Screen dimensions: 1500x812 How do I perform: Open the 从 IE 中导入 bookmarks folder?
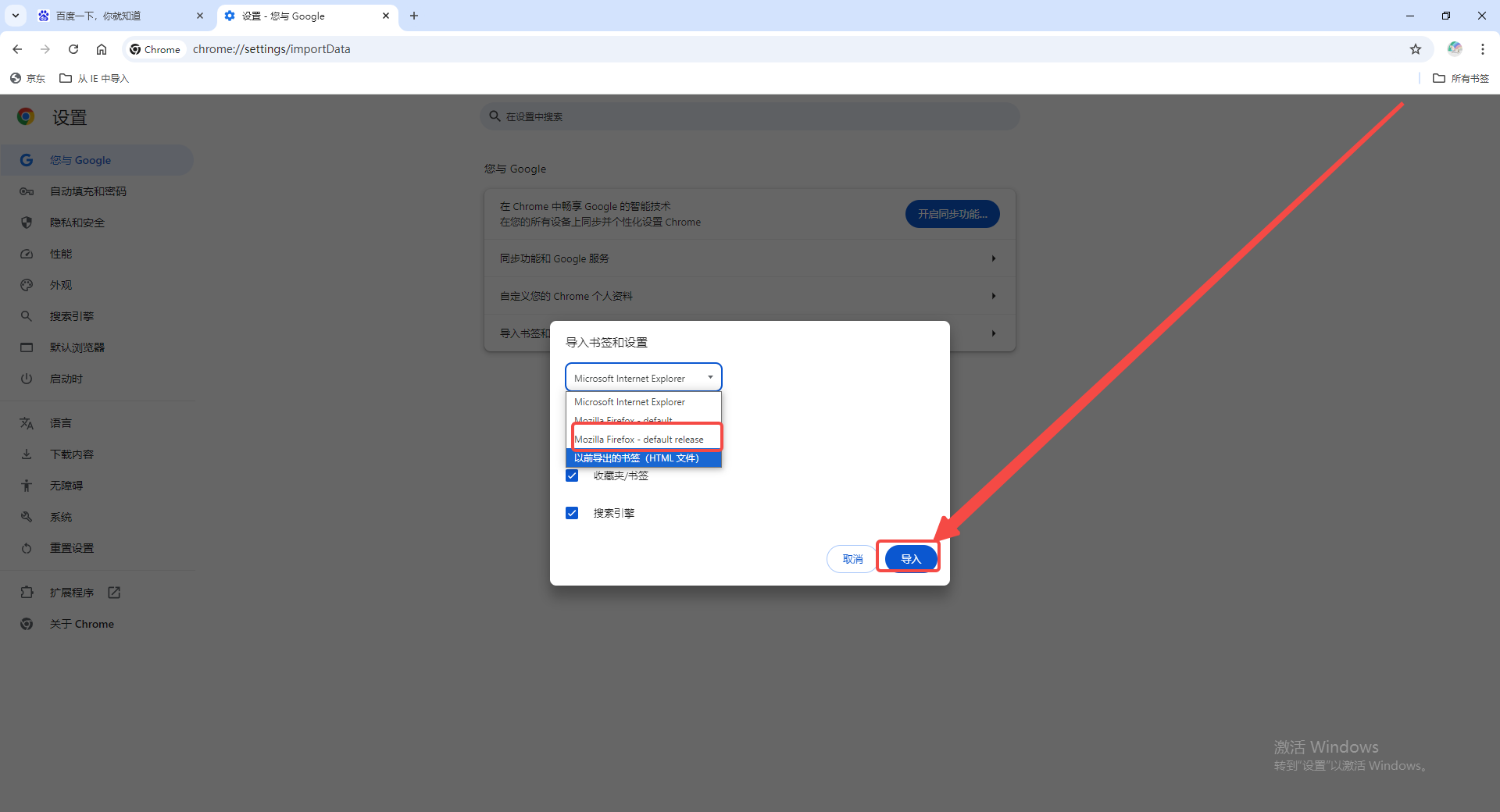click(95, 78)
